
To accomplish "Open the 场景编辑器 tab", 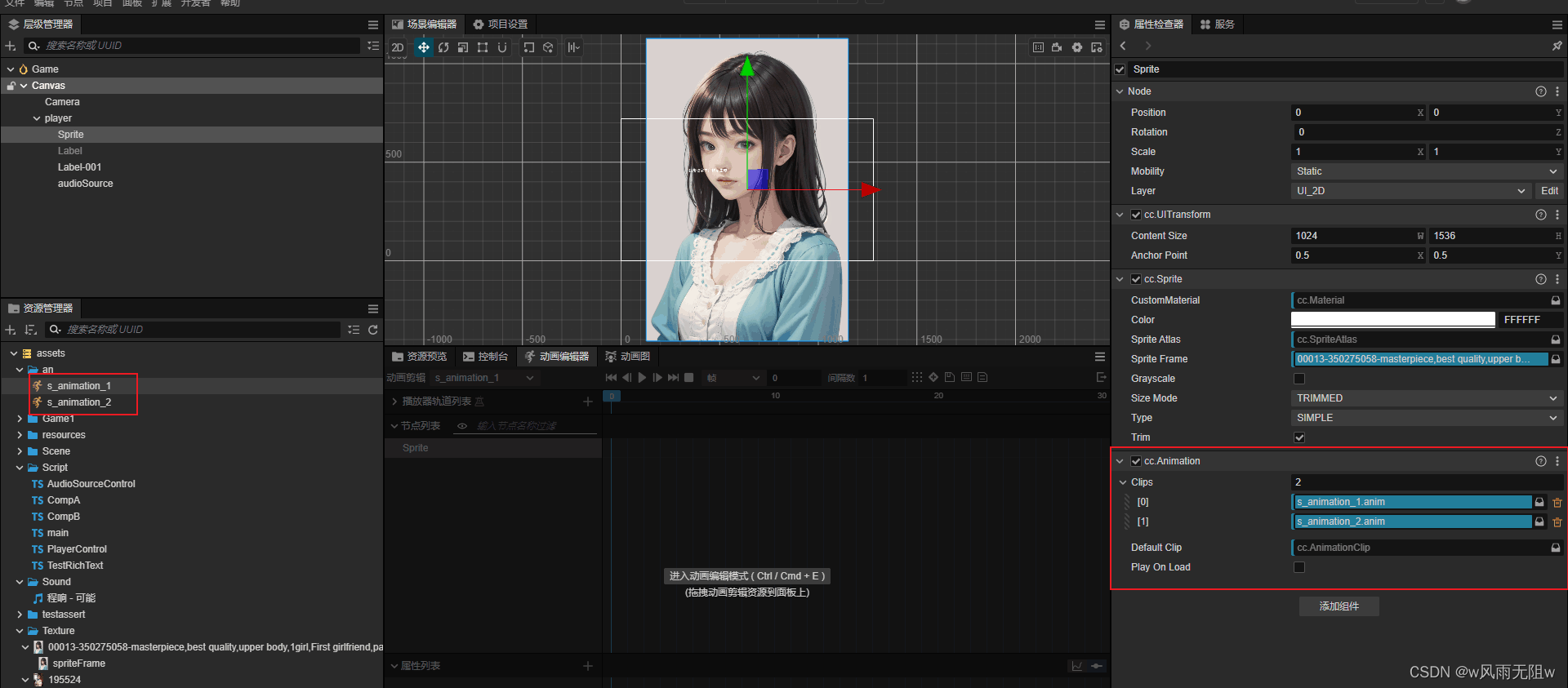I will (x=425, y=24).
